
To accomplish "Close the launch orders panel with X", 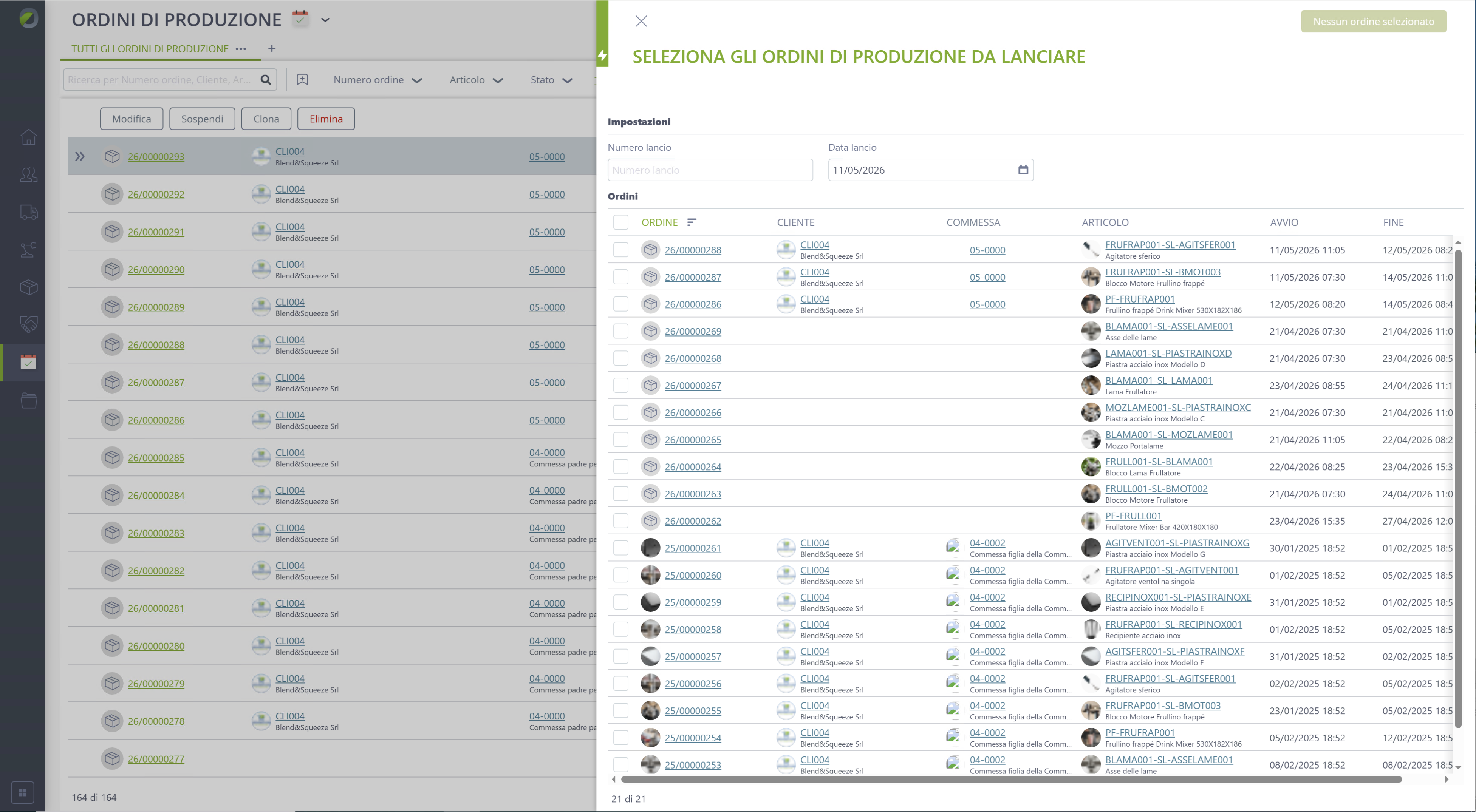I will pyautogui.click(x=641, y=21).
